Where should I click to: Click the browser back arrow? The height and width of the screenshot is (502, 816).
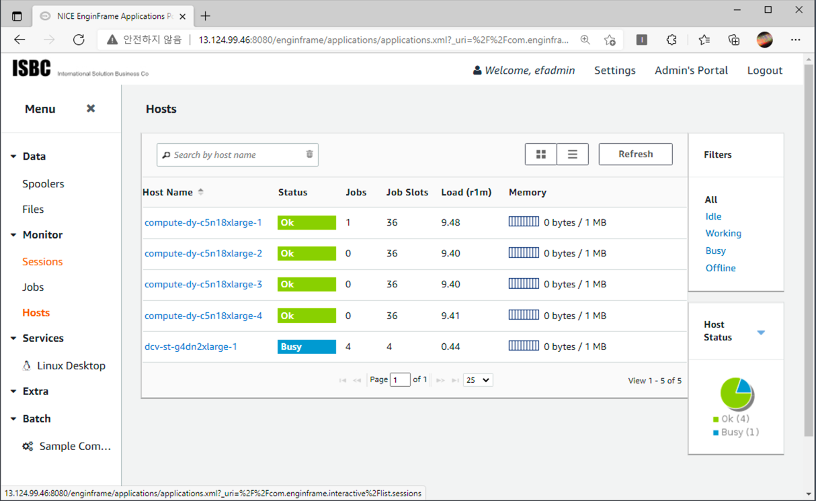point(19,40)
